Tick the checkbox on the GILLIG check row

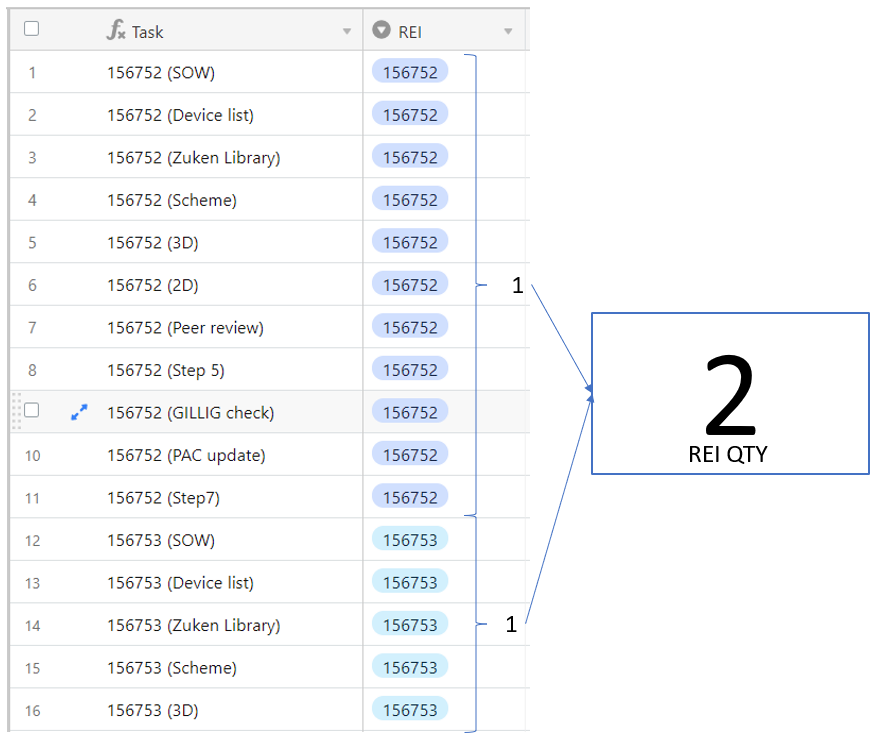[x=32, y=410]
